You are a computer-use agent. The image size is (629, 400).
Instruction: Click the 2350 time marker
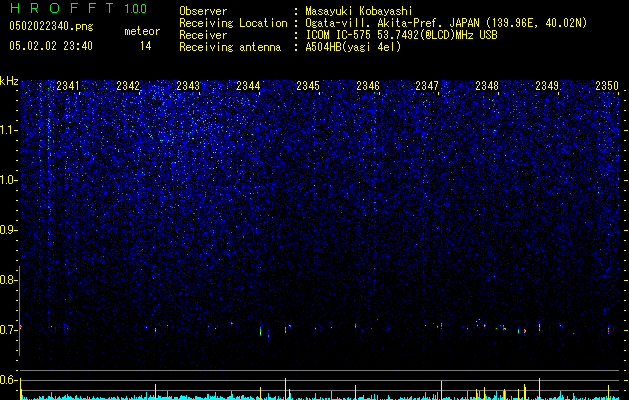[x=607, y=86]
